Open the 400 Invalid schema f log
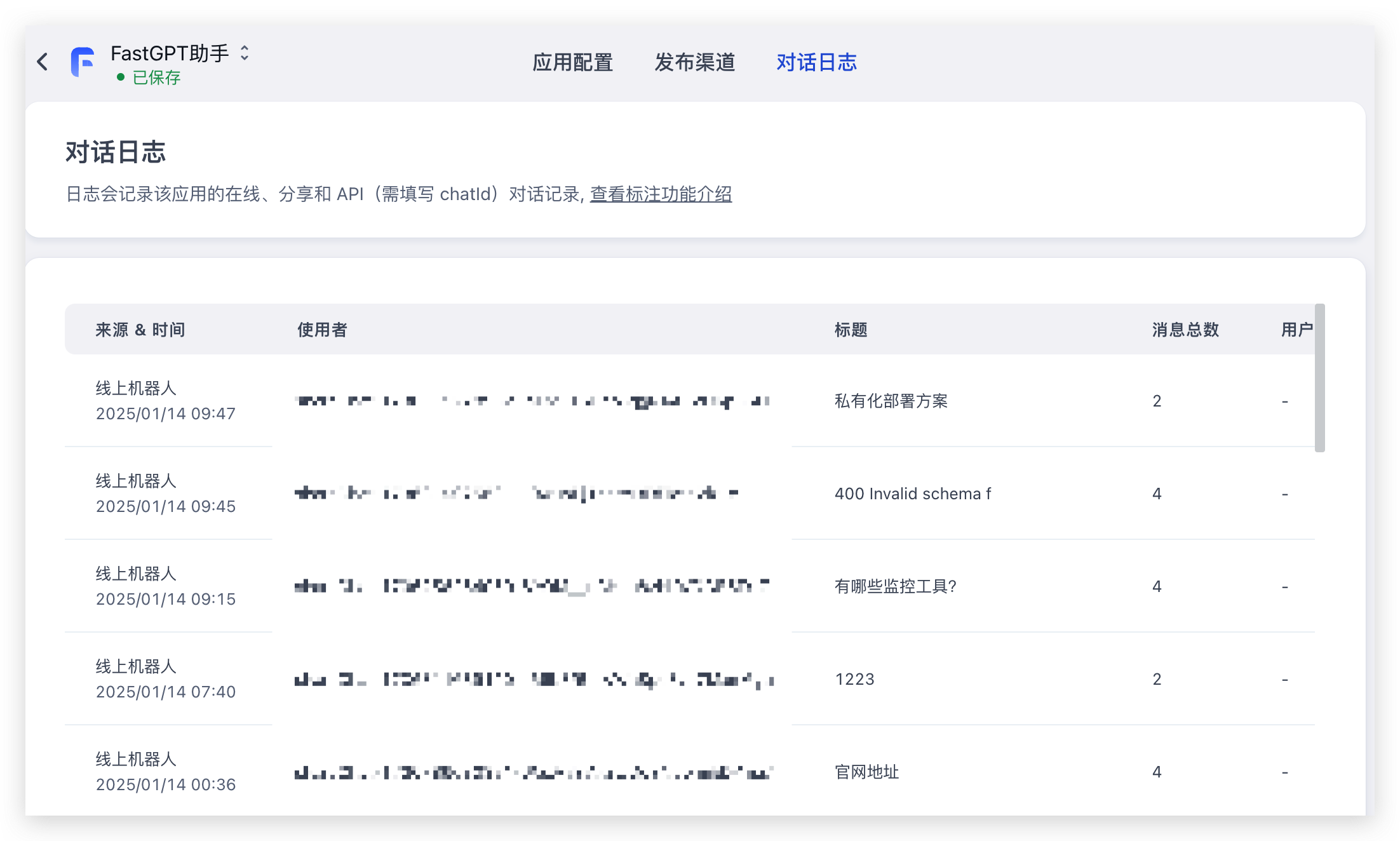This screenshot has width=1400, height=841. [x=912, y=494]
